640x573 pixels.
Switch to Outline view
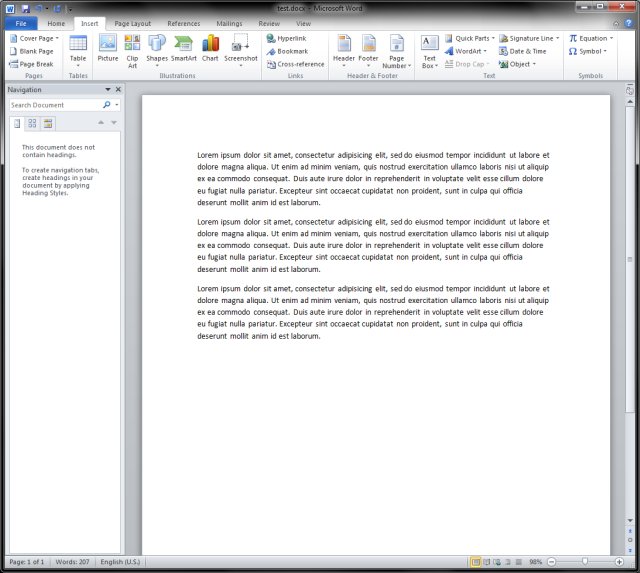click(508, 562)
